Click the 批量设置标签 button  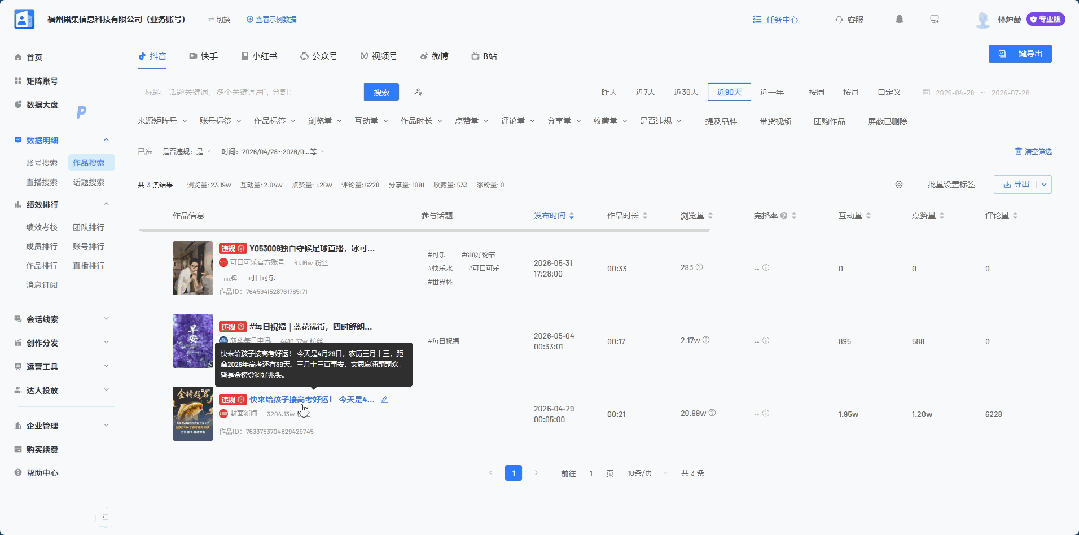951,185
